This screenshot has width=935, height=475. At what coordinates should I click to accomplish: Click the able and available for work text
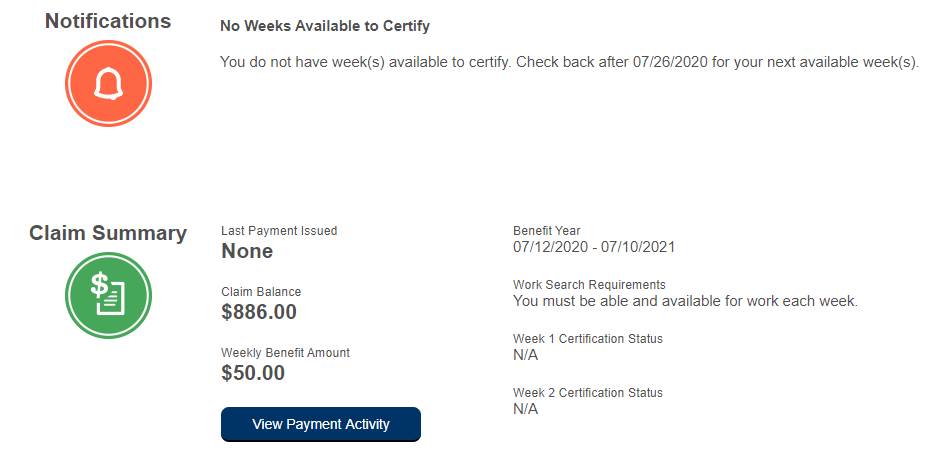point(685,301)
